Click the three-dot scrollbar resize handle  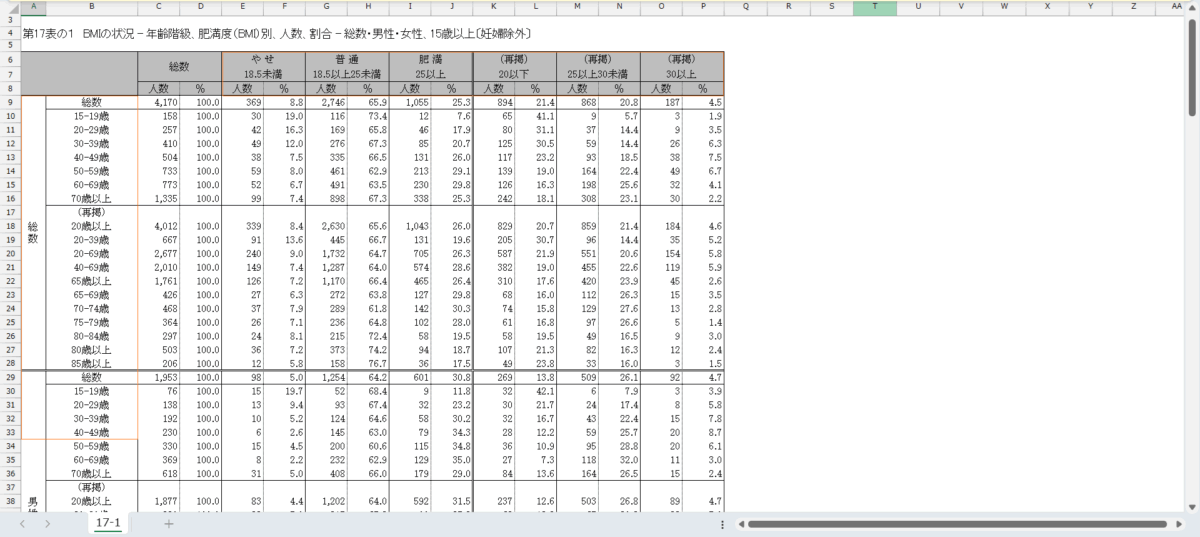722,524
